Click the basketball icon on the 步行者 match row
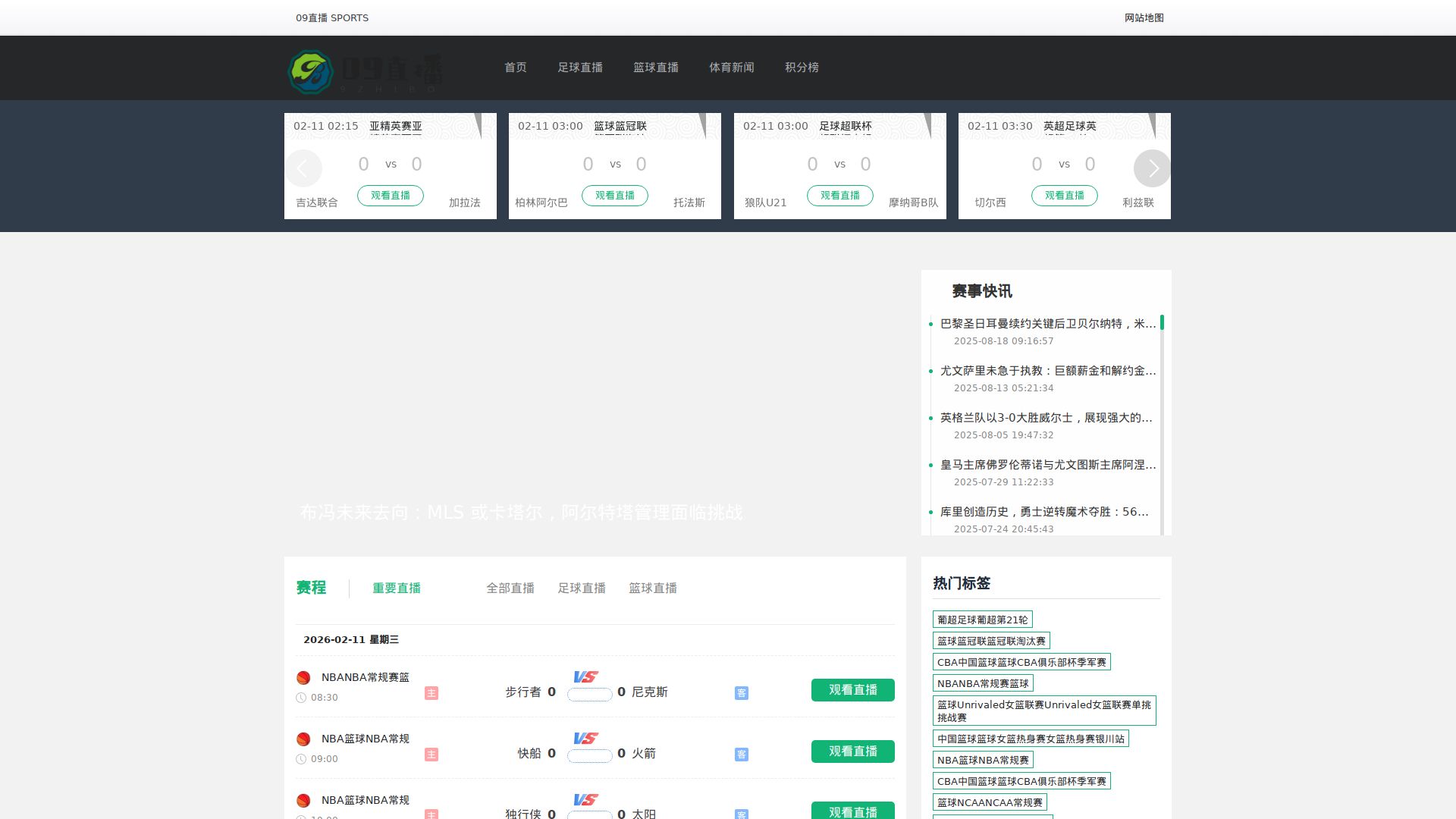 point(305,677)
